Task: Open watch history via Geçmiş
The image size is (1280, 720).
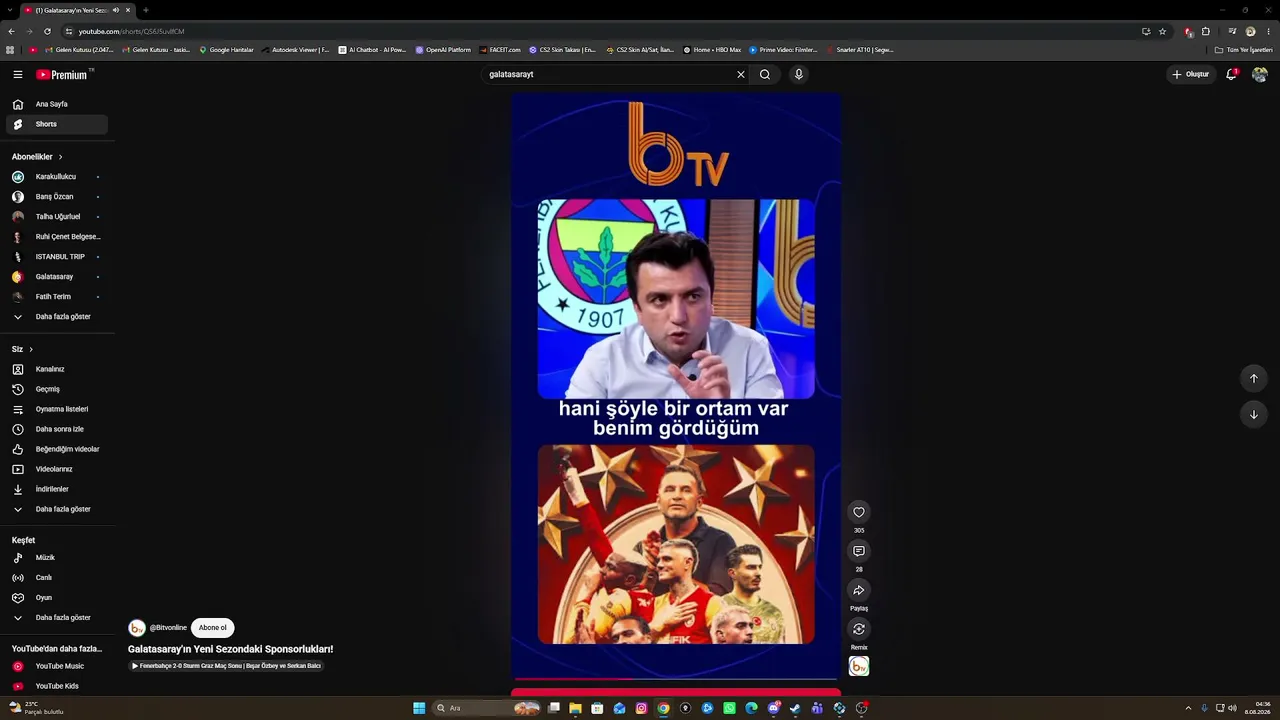Action: click(57, 389)
